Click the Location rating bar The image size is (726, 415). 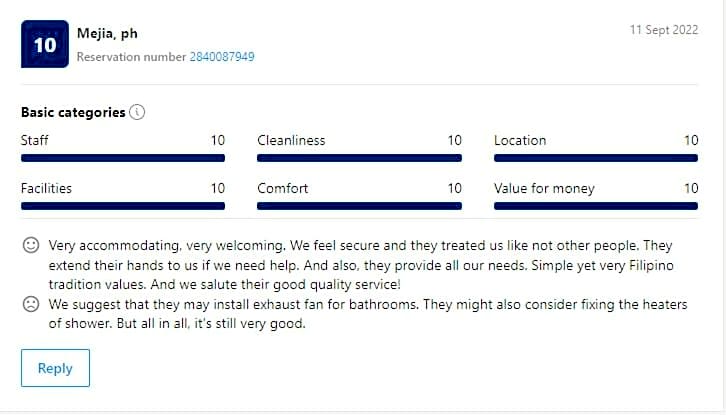(596, 158)
